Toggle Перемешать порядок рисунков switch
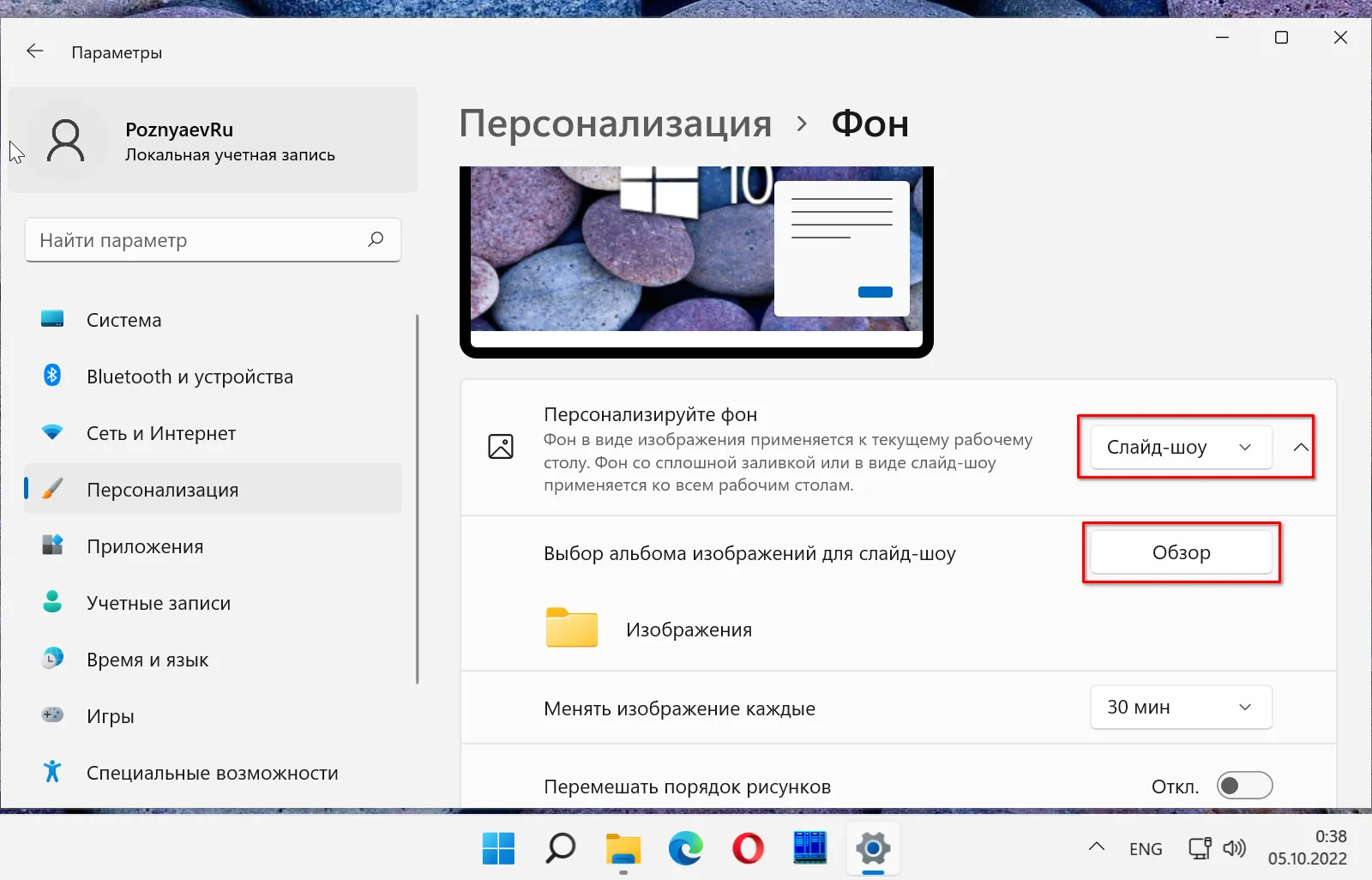 [x=1244, y=786]
